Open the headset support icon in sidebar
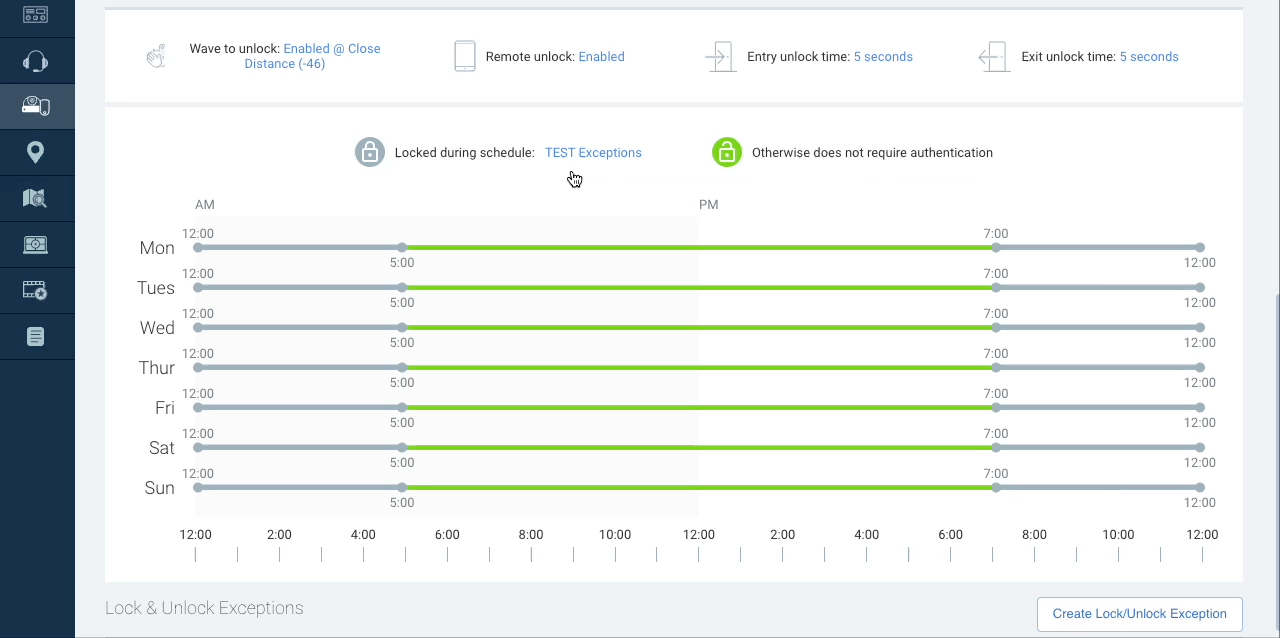The height and width of the screenshot is (638, 1280). (36, 61)
